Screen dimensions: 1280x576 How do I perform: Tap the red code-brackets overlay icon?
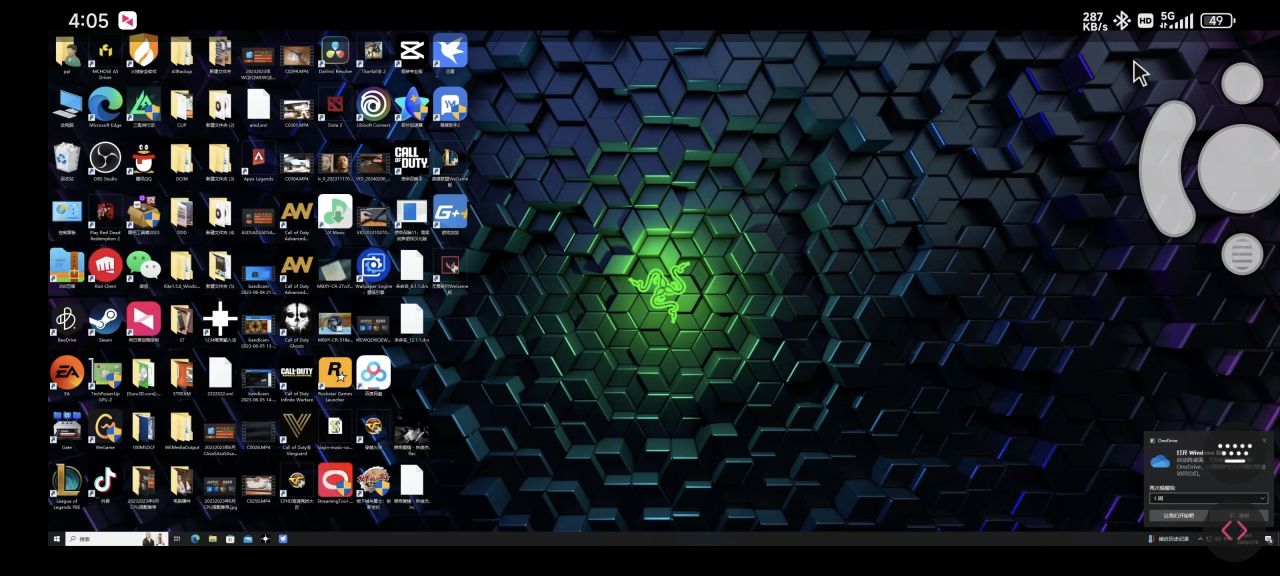click(x=1234, y=529)
